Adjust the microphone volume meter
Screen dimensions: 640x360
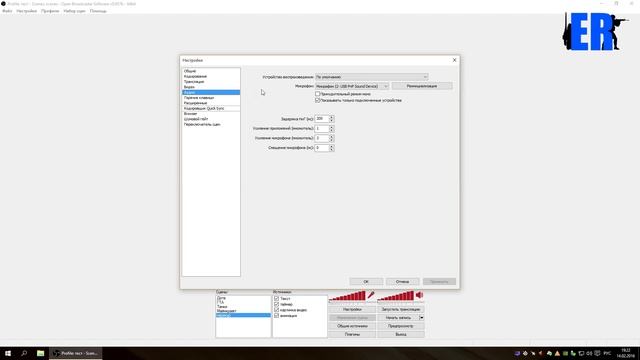(347, 296)
